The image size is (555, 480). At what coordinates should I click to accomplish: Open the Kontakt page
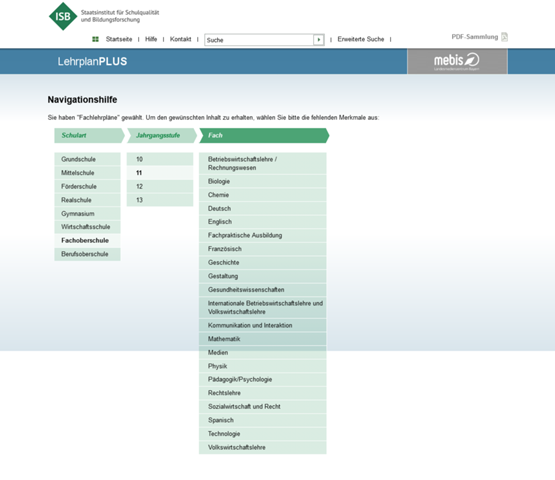pyautogui.click(x=181, y=39)
